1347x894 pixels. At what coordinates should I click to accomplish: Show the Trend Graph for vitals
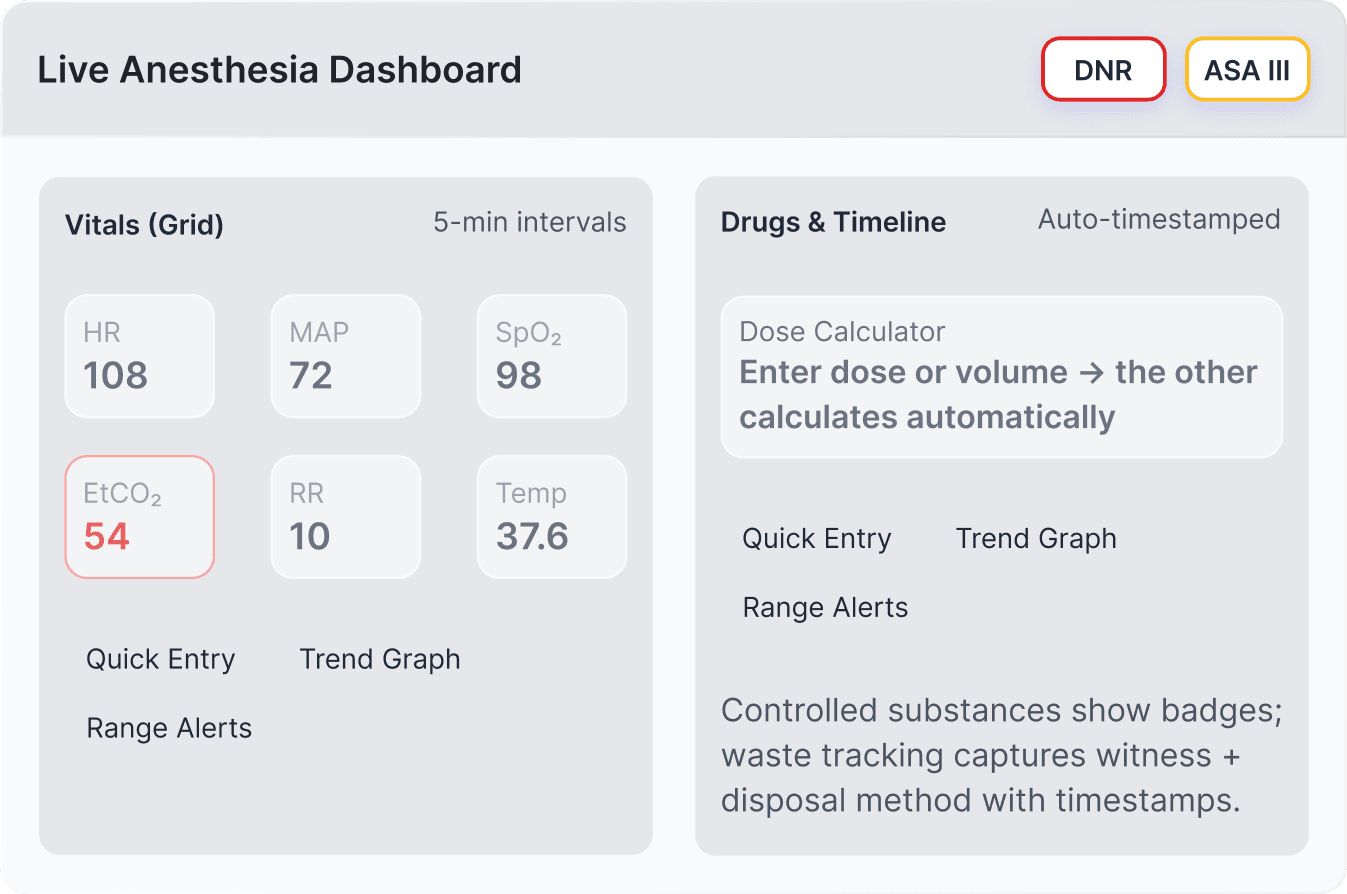(x=380, y=659)
